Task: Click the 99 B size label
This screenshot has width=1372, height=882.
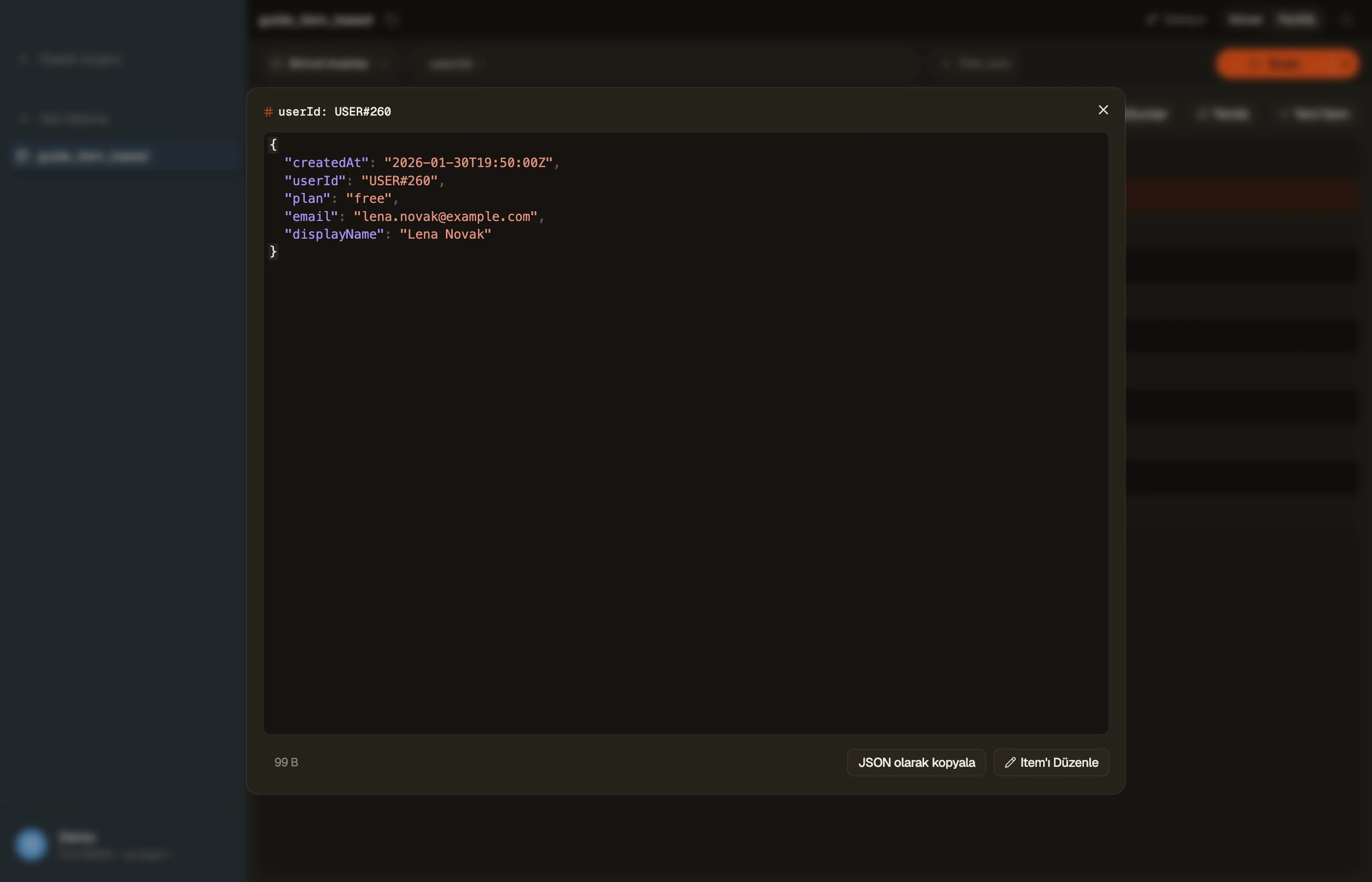Action: tap(286, 762)
